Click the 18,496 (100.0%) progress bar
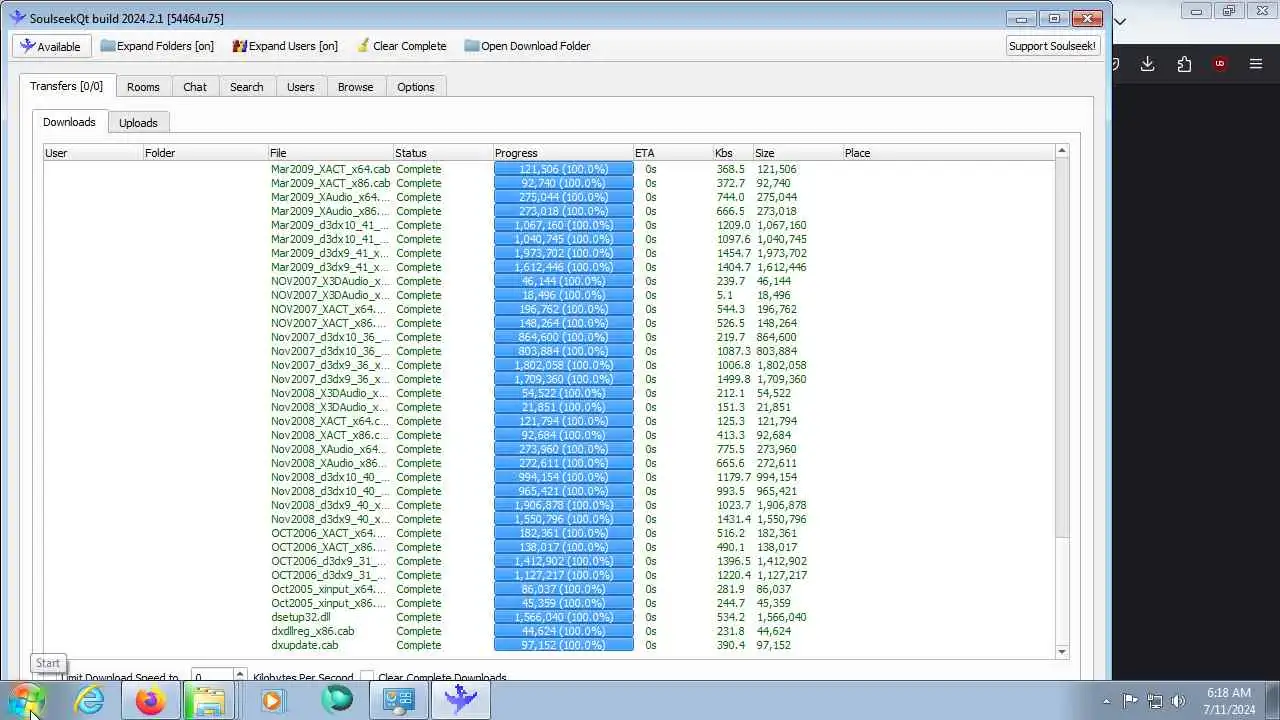1280x720 pixels. pos(563,295)
